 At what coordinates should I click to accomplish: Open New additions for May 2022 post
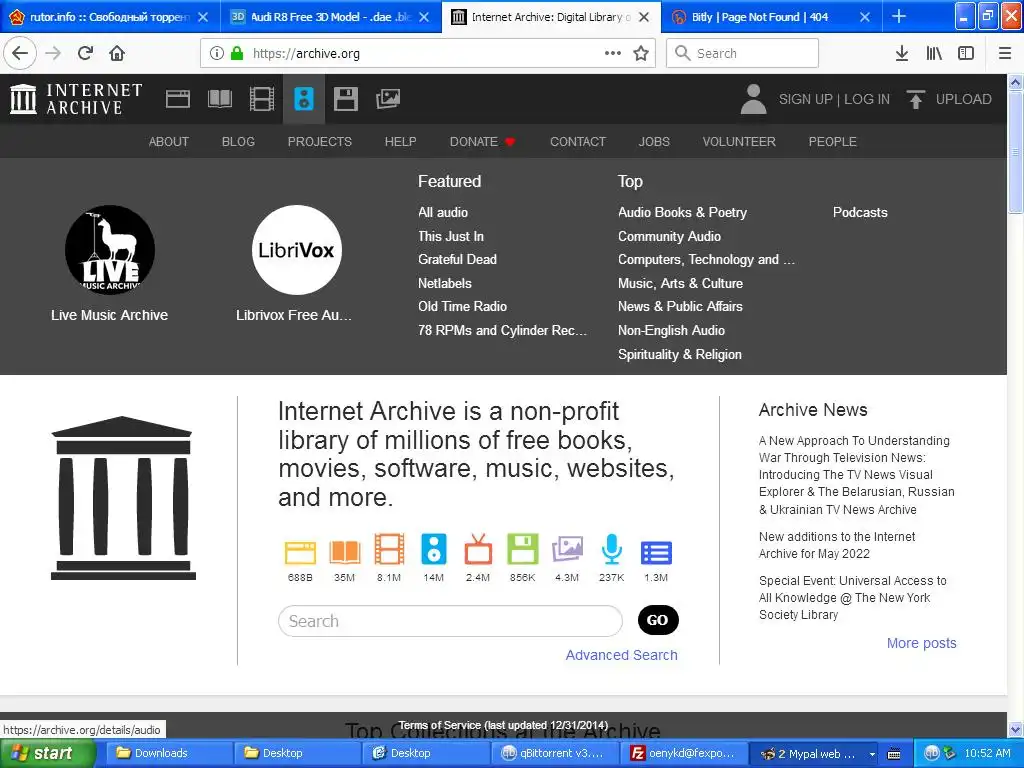(x=837, y=545)
